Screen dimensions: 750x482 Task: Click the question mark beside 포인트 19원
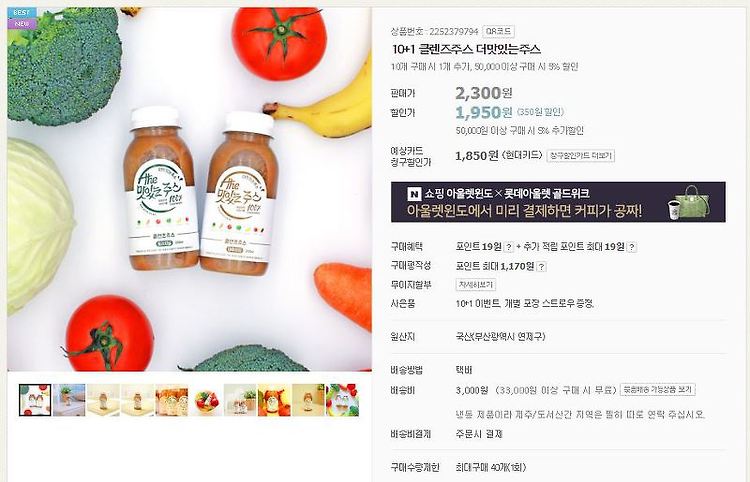509,247
